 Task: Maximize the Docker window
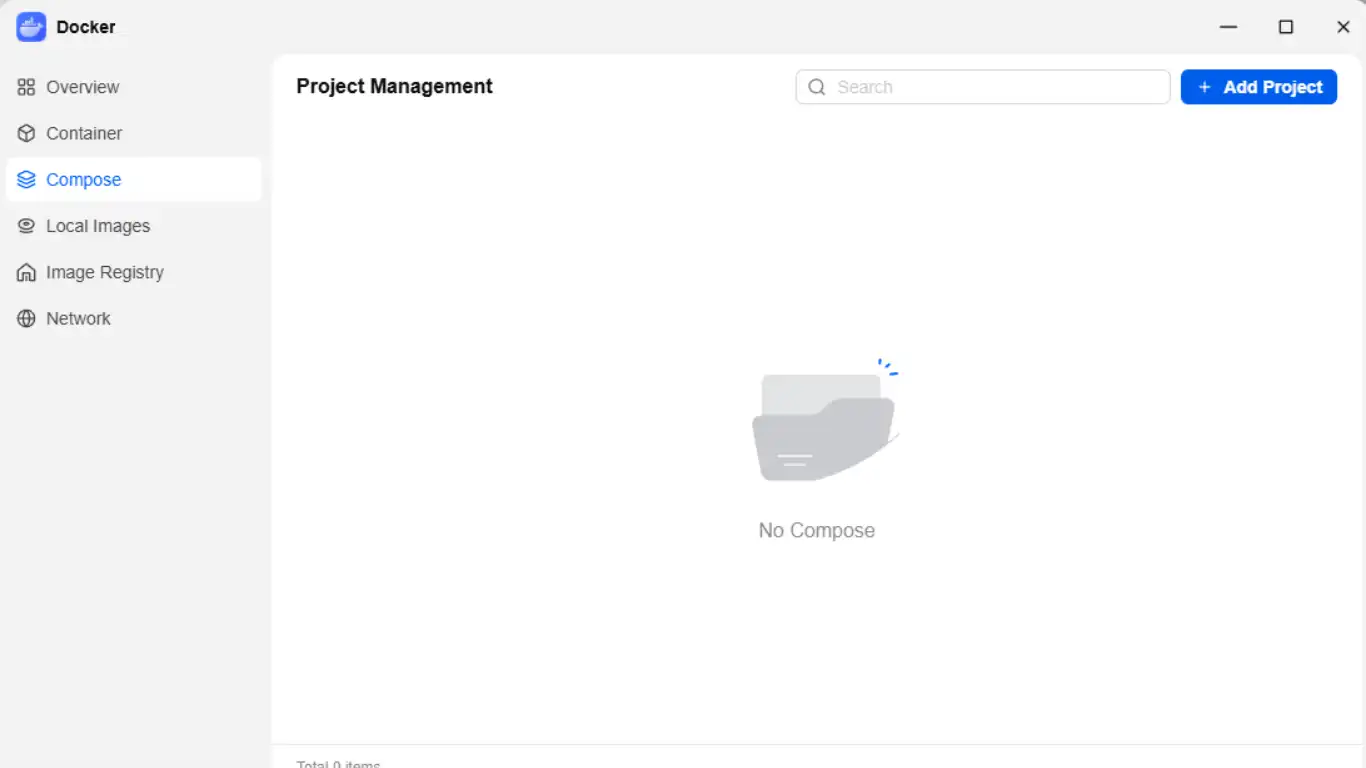pyautogui.click(x=1286, y=27)
